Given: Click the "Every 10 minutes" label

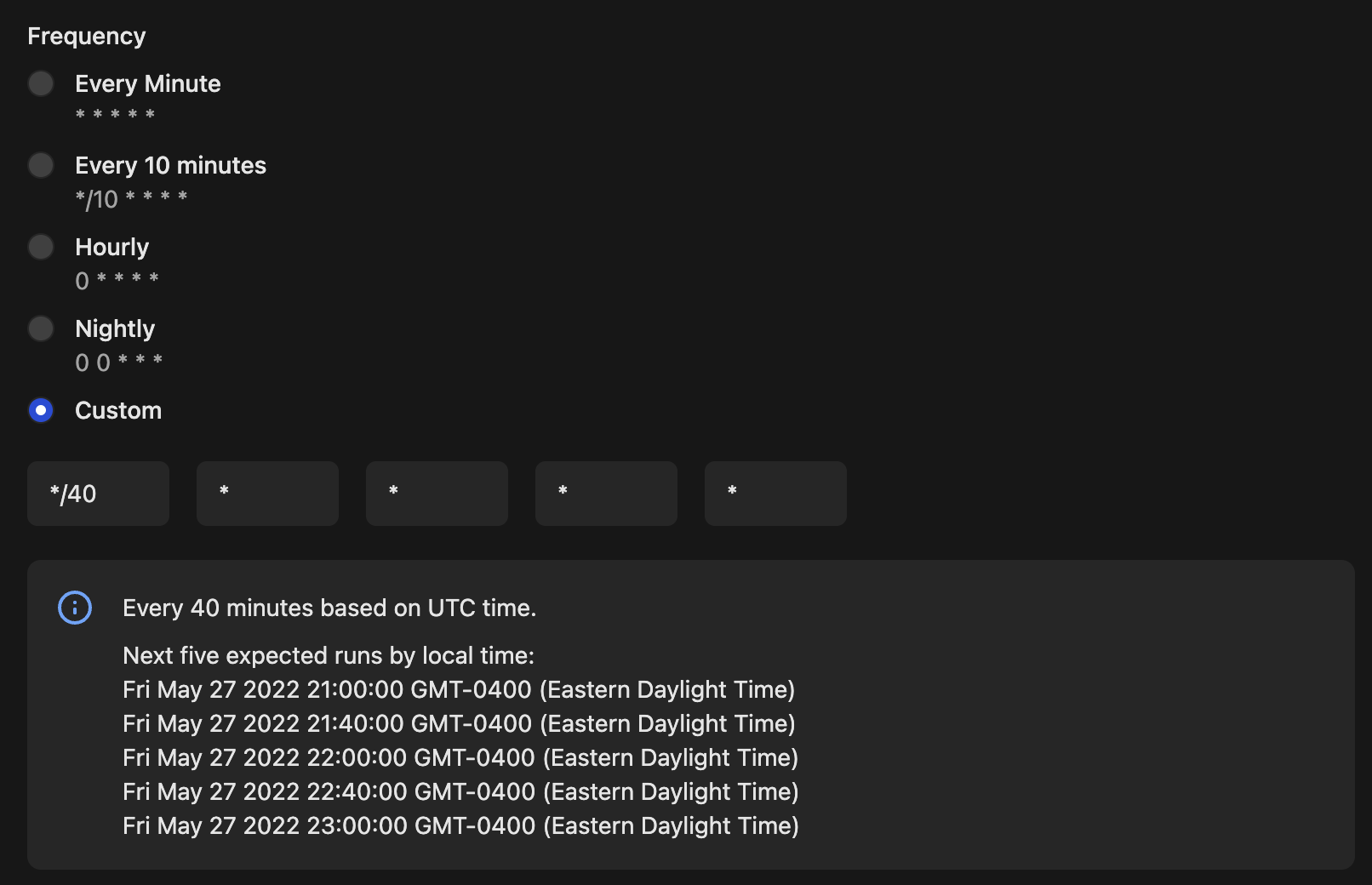Looking at the screenshot, I should tap(170, 165).
